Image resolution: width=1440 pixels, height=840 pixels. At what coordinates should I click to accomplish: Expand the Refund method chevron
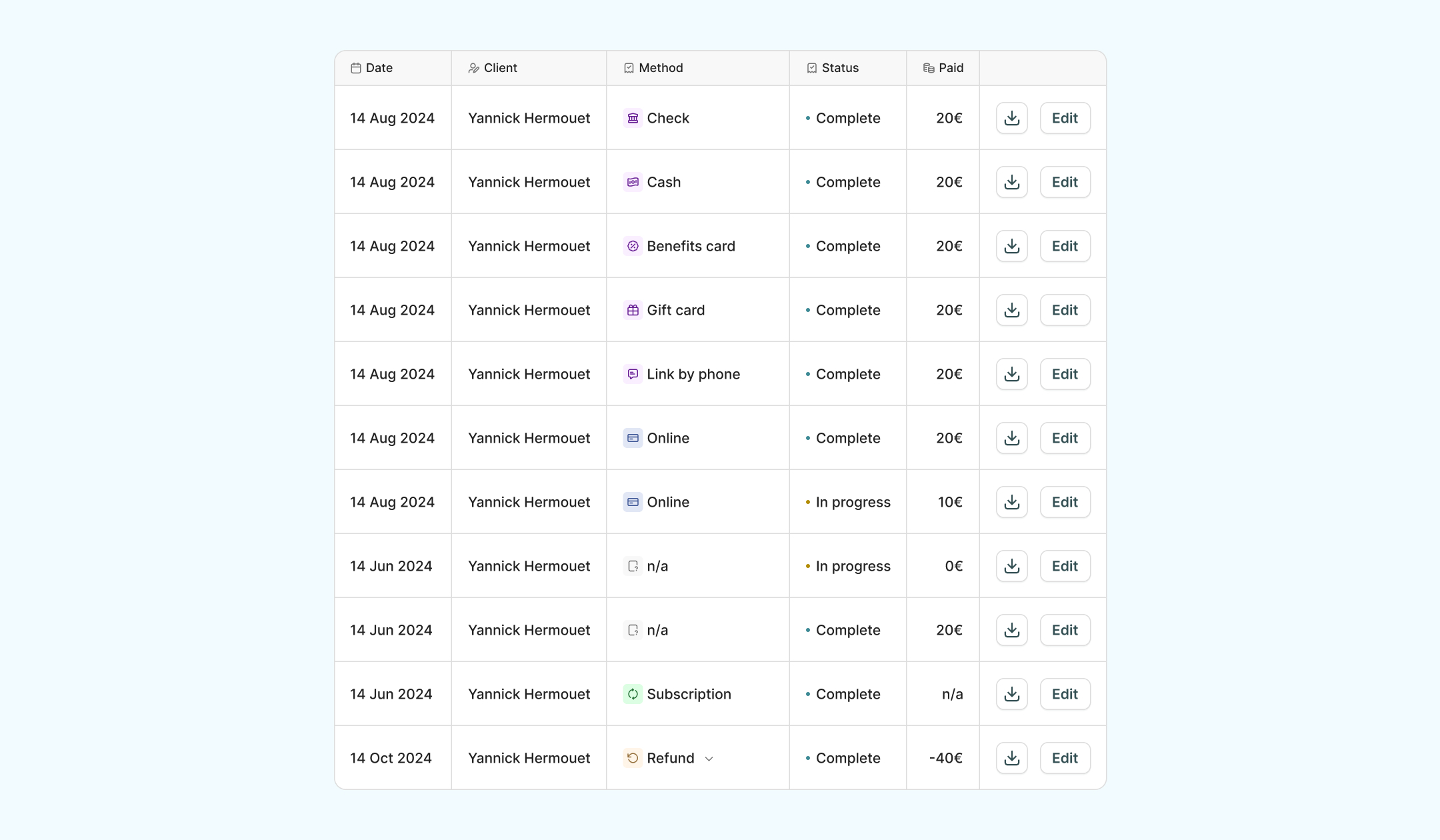coord(709,759)
